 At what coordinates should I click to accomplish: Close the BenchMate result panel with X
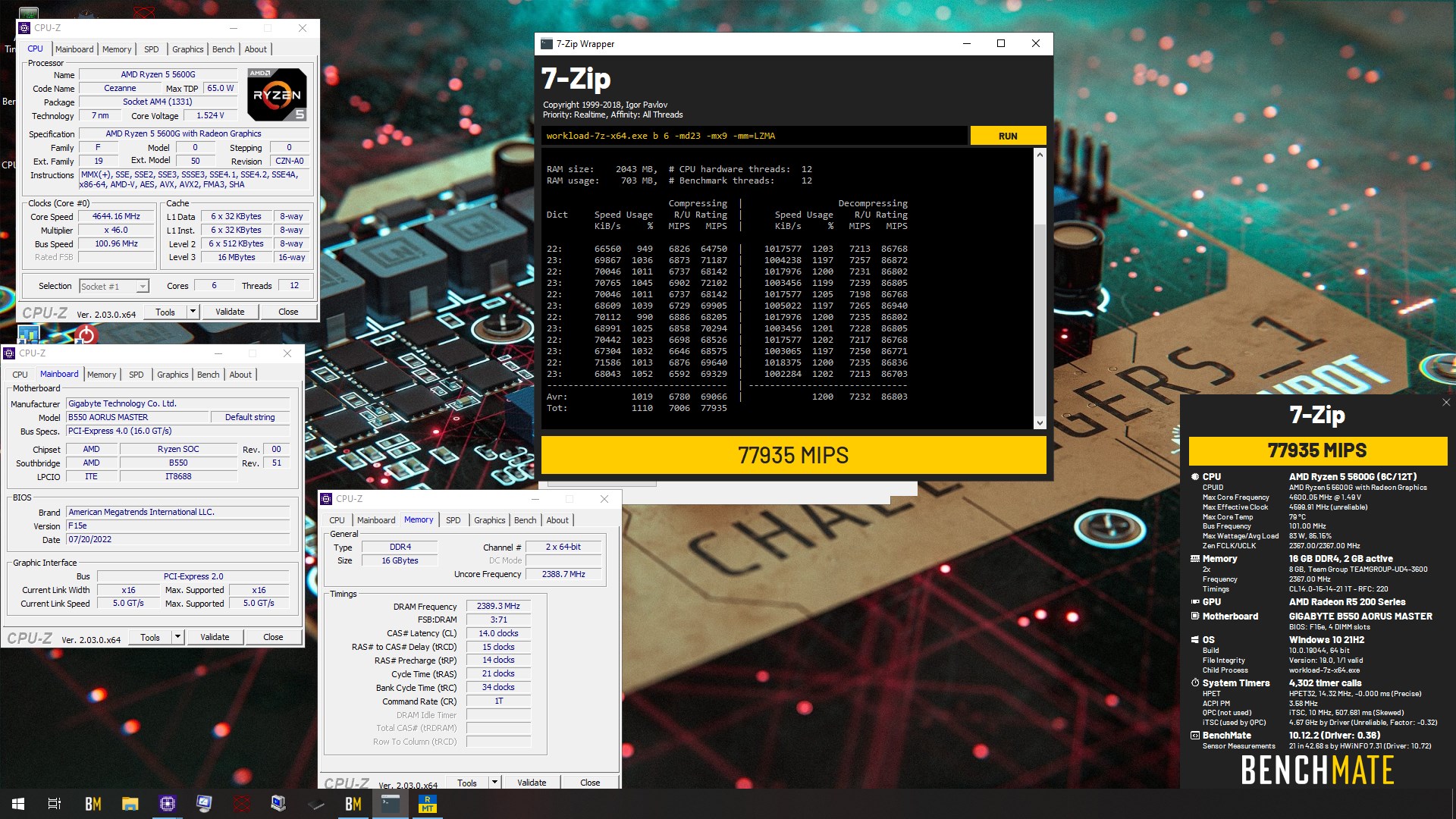tap(1445, 403)
